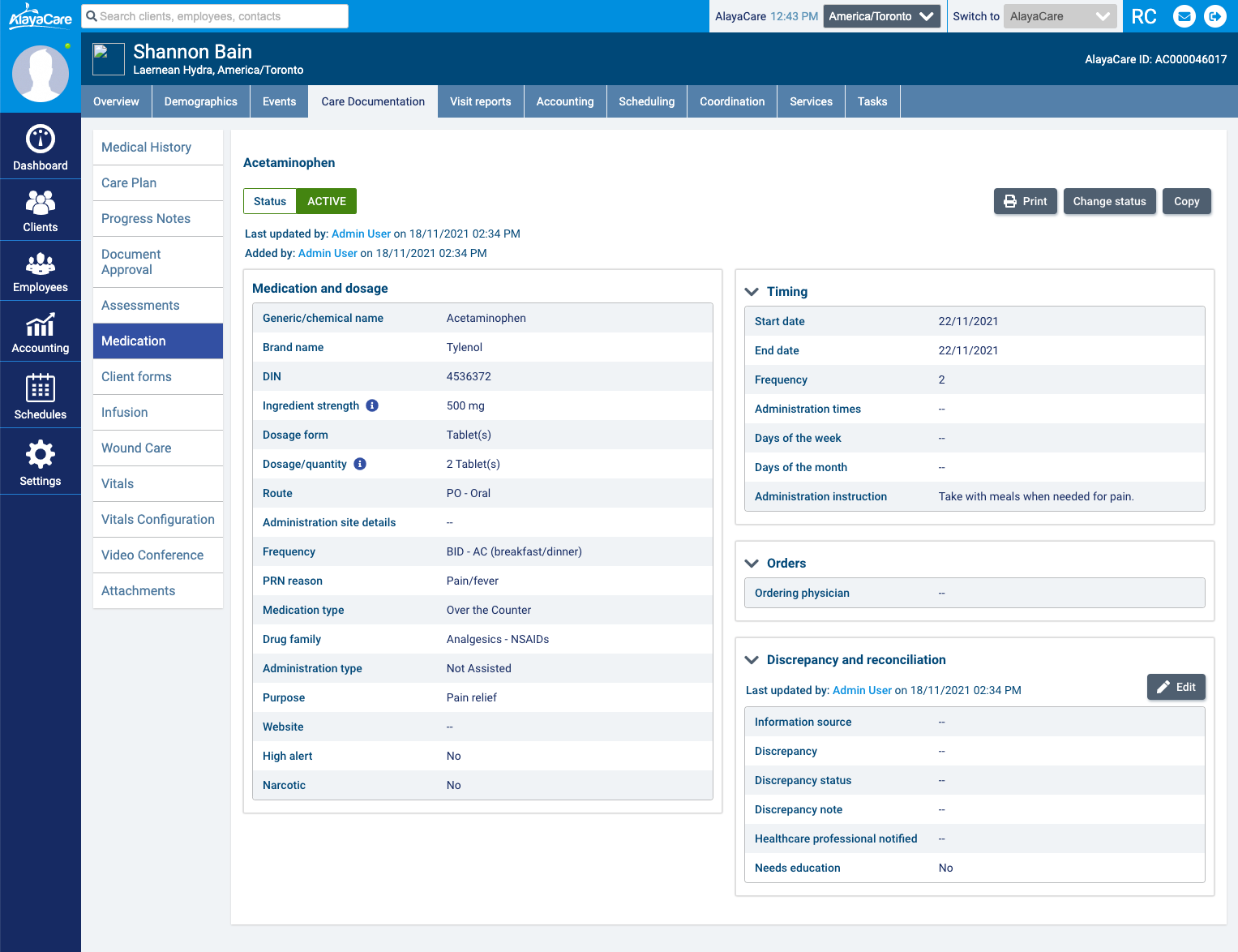
Task: Open the America/Toronto timezone dropdown
Action: coord(881,16)
